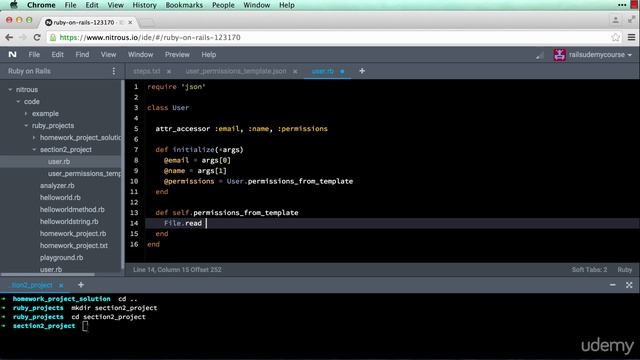640x360 pixels.
Task: Collapse the ruby_projects folder
Action: (x=26, y=126)
